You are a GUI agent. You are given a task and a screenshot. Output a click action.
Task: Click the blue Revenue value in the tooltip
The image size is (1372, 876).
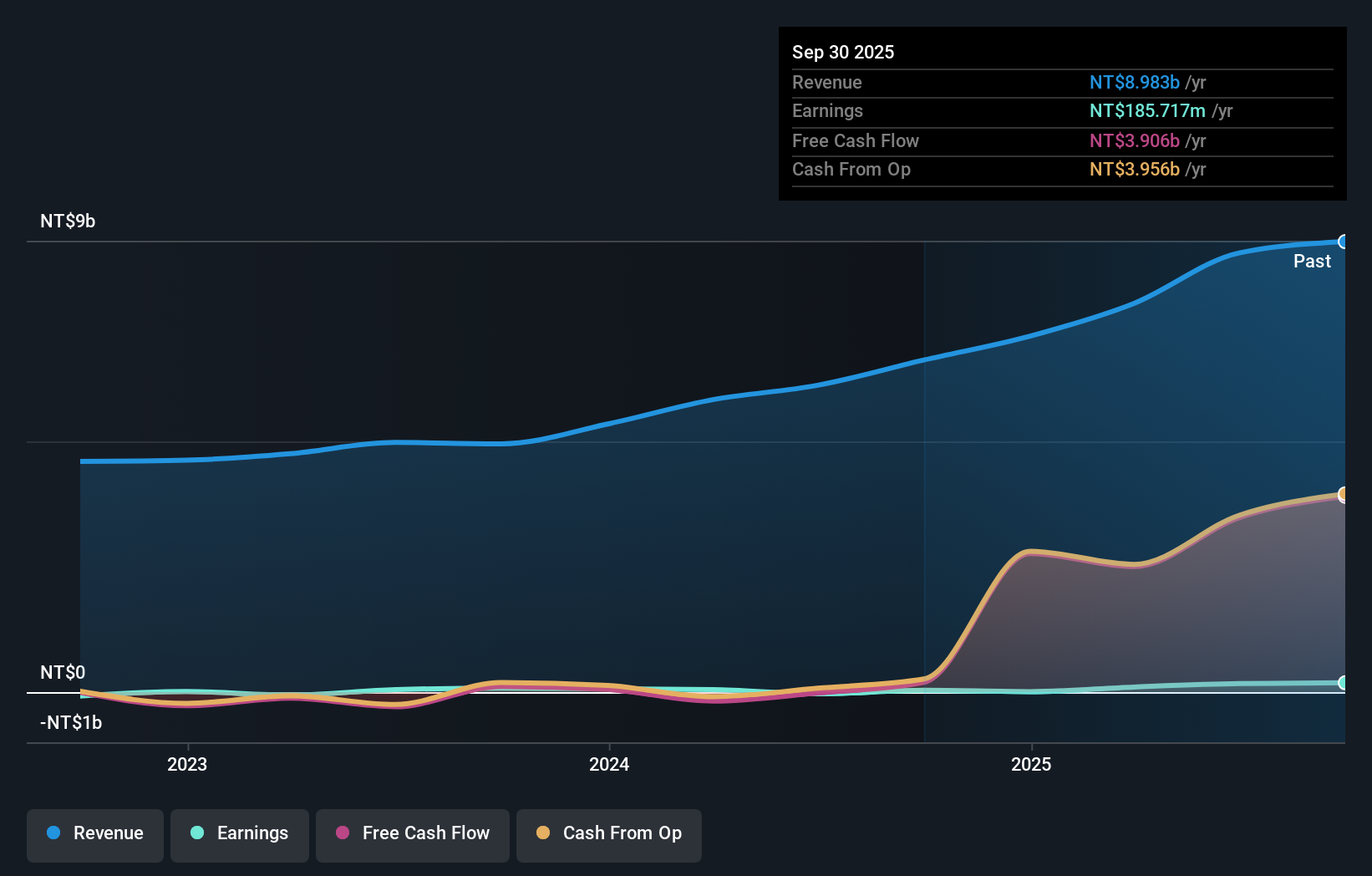(1133, 82)
